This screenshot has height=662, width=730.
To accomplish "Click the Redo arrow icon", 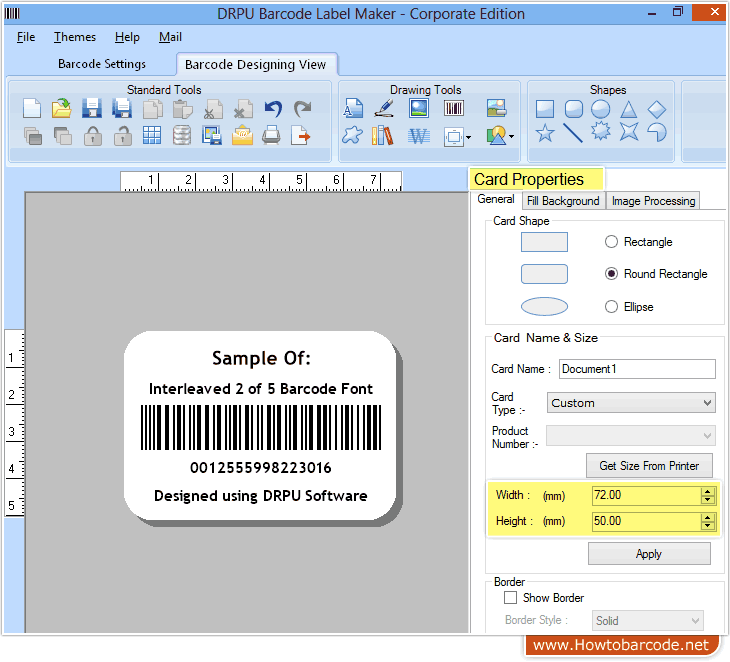I will point(303,109).
